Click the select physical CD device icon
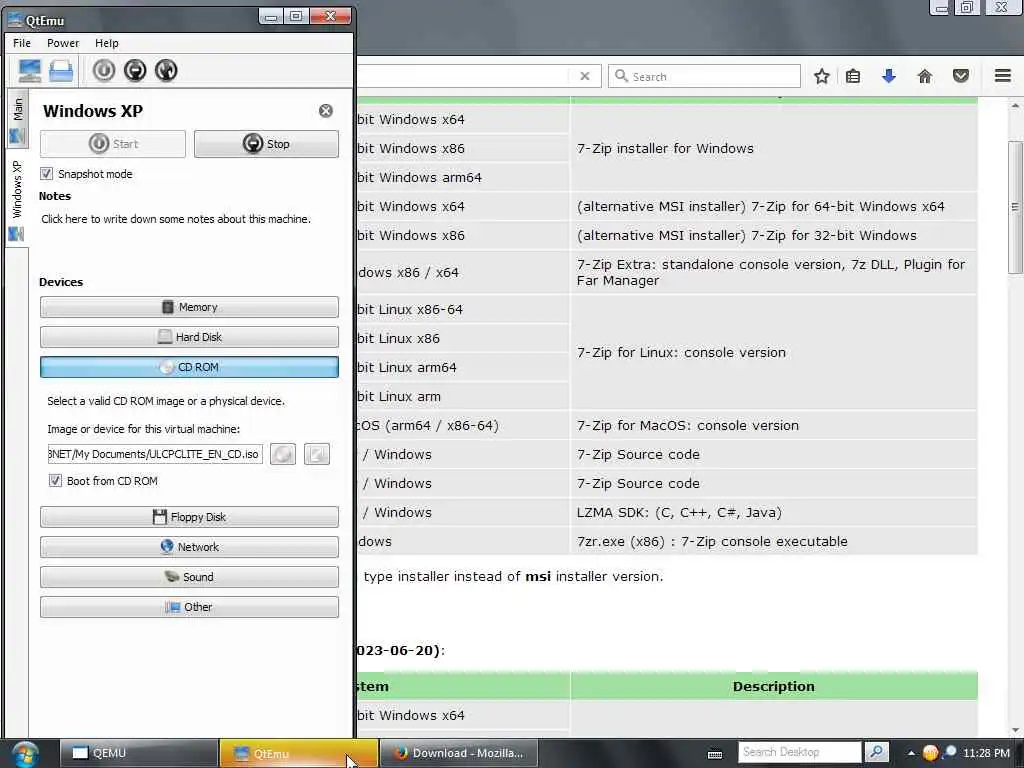Image resolution: width=1024 pixels, height=768 pixels. (x=283, y=454)
